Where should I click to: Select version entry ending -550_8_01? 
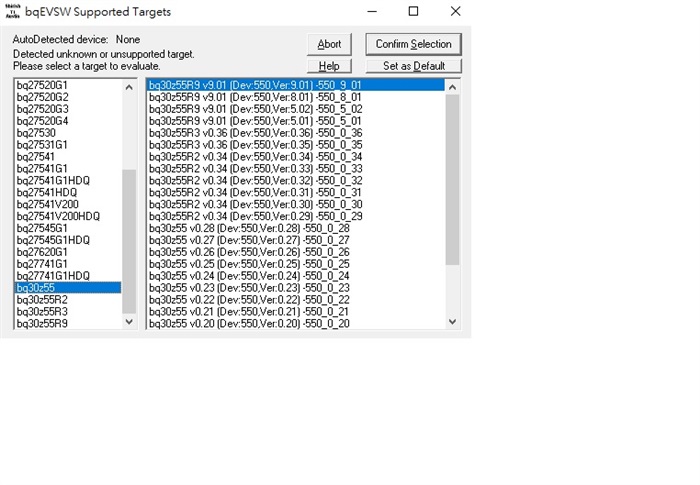click(x=296, y=97)
